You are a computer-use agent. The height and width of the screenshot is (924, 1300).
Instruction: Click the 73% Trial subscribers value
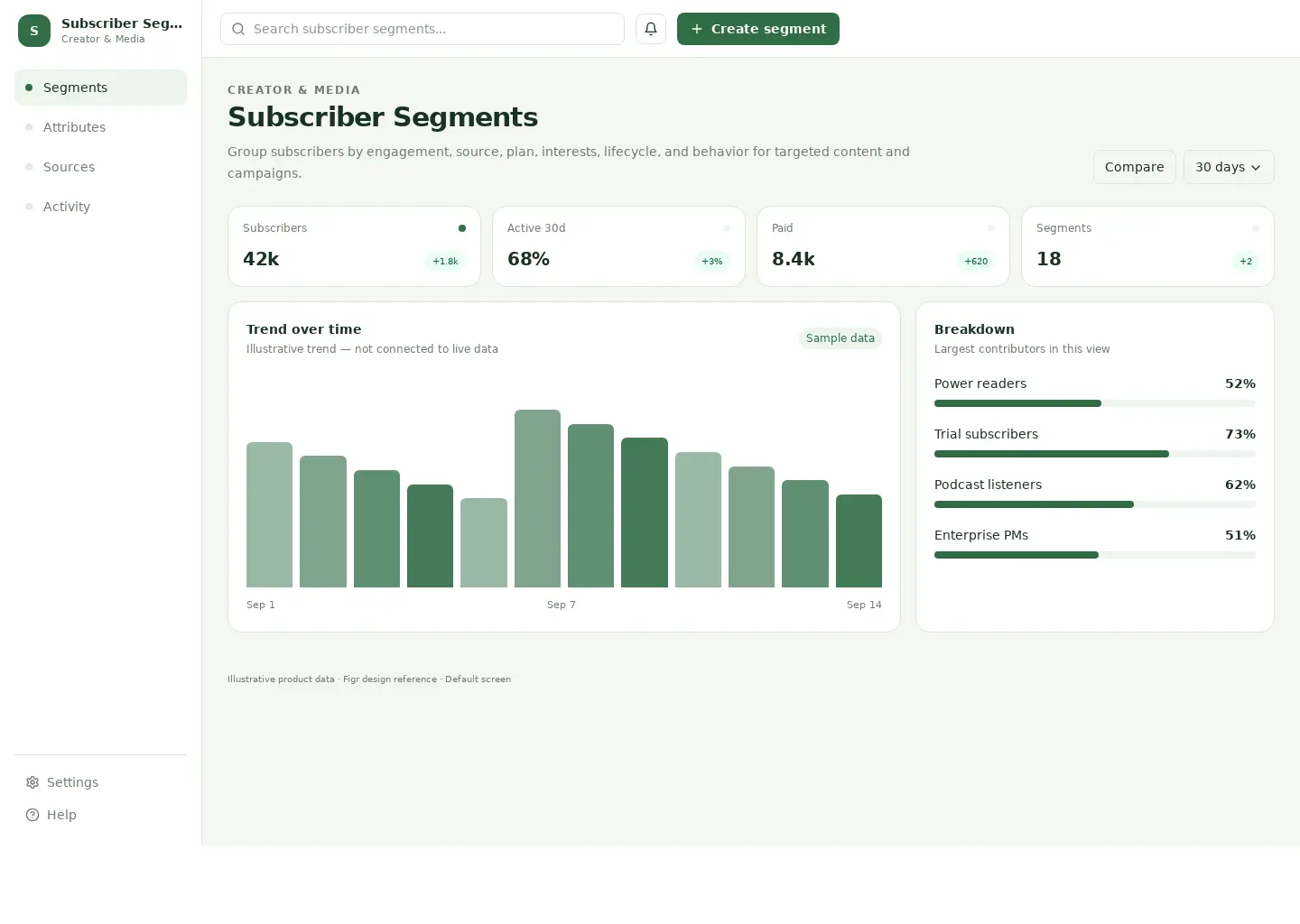coord(1240,434)
